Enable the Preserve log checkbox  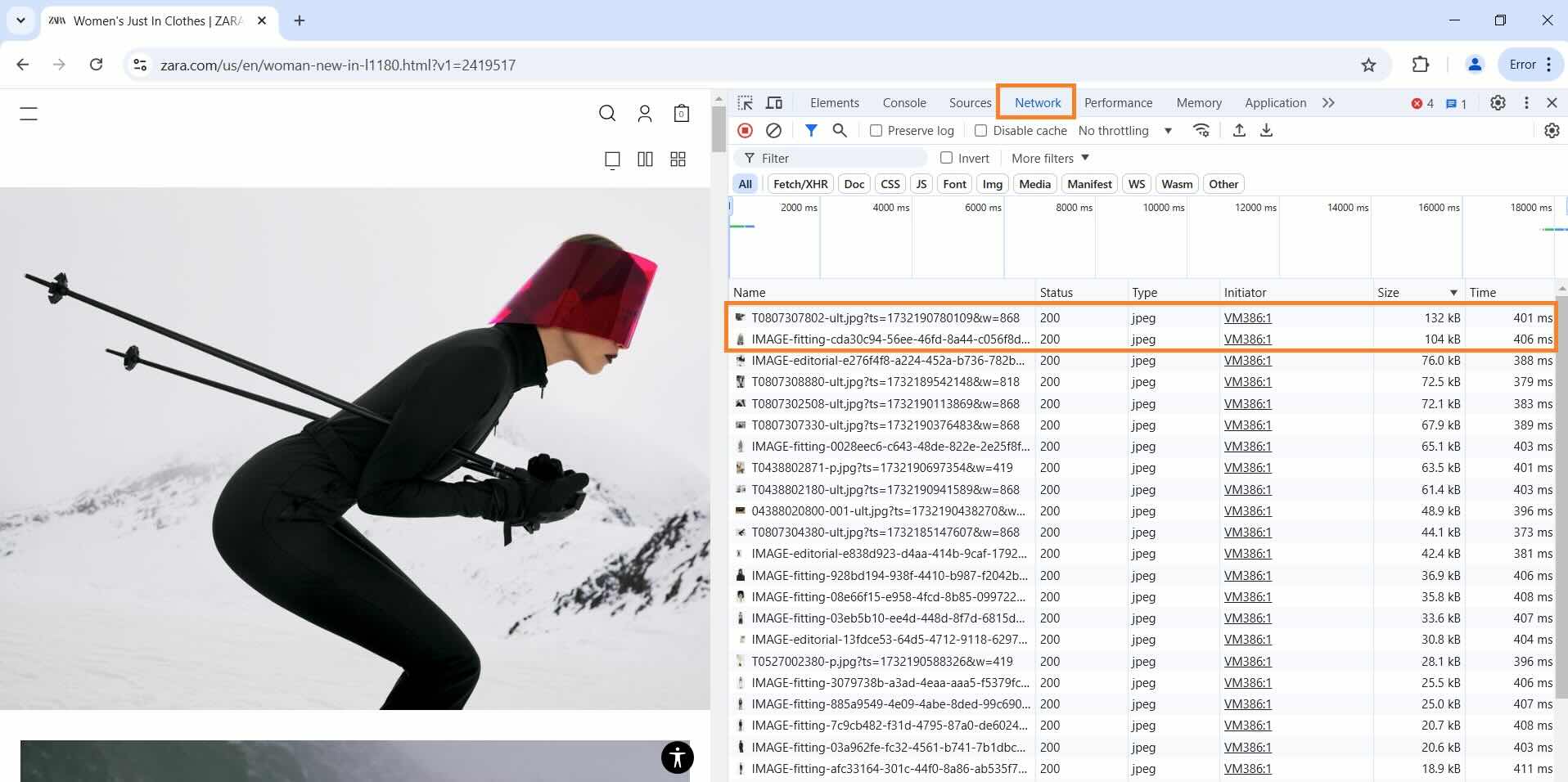click(876, 130)
